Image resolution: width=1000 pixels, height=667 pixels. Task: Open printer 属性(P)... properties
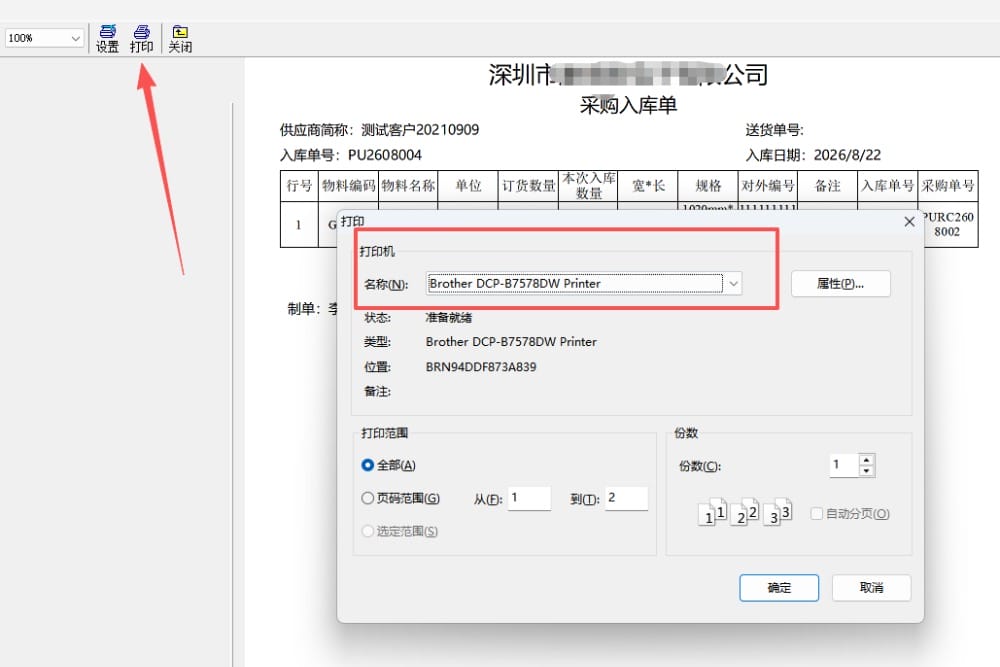(841, 284)
